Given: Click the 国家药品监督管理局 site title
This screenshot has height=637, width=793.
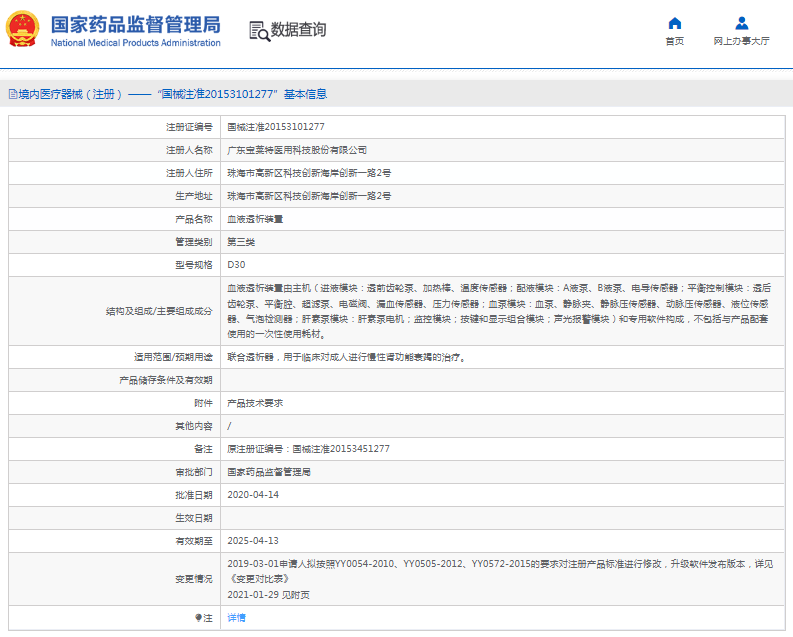Looking at the screenshot, I should click(x=135, y=24).
